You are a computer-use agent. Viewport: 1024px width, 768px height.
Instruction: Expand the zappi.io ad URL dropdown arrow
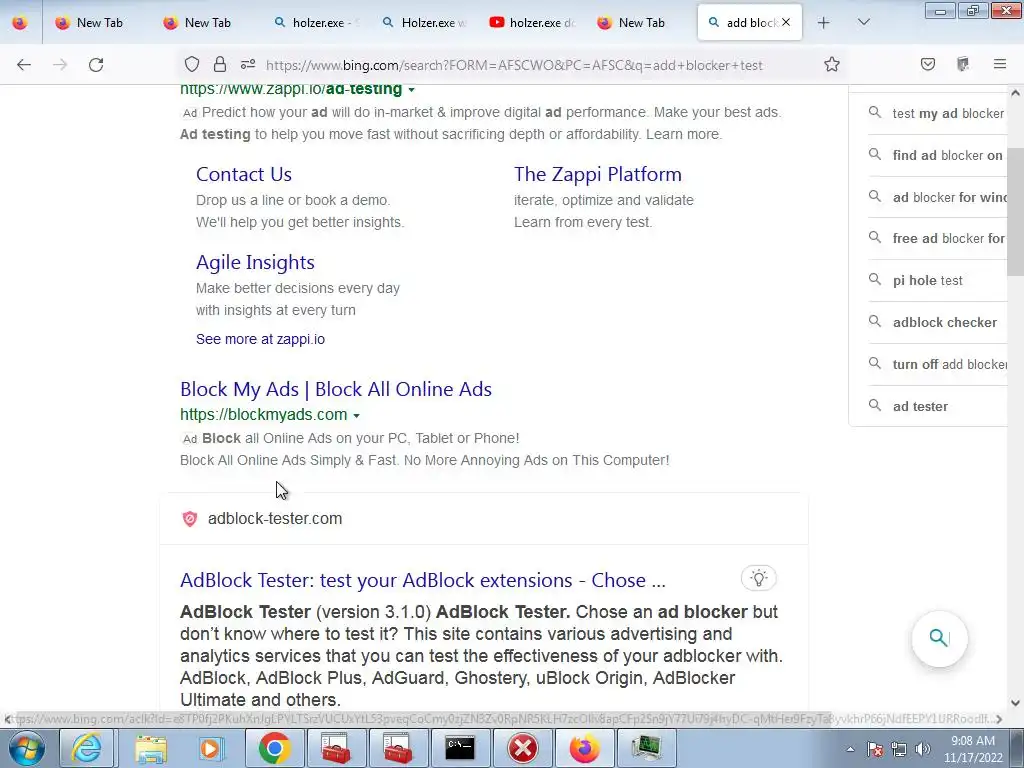point(411,89)
